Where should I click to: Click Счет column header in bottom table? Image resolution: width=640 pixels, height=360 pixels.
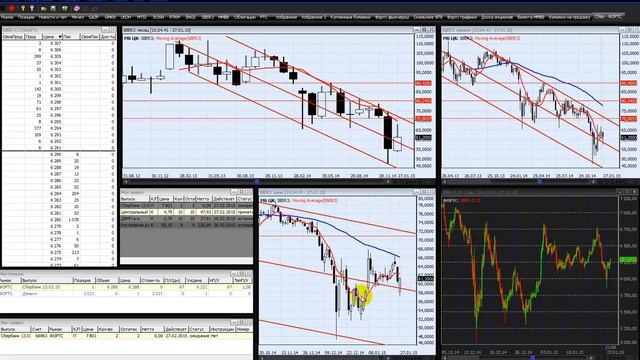pos(41,329)
